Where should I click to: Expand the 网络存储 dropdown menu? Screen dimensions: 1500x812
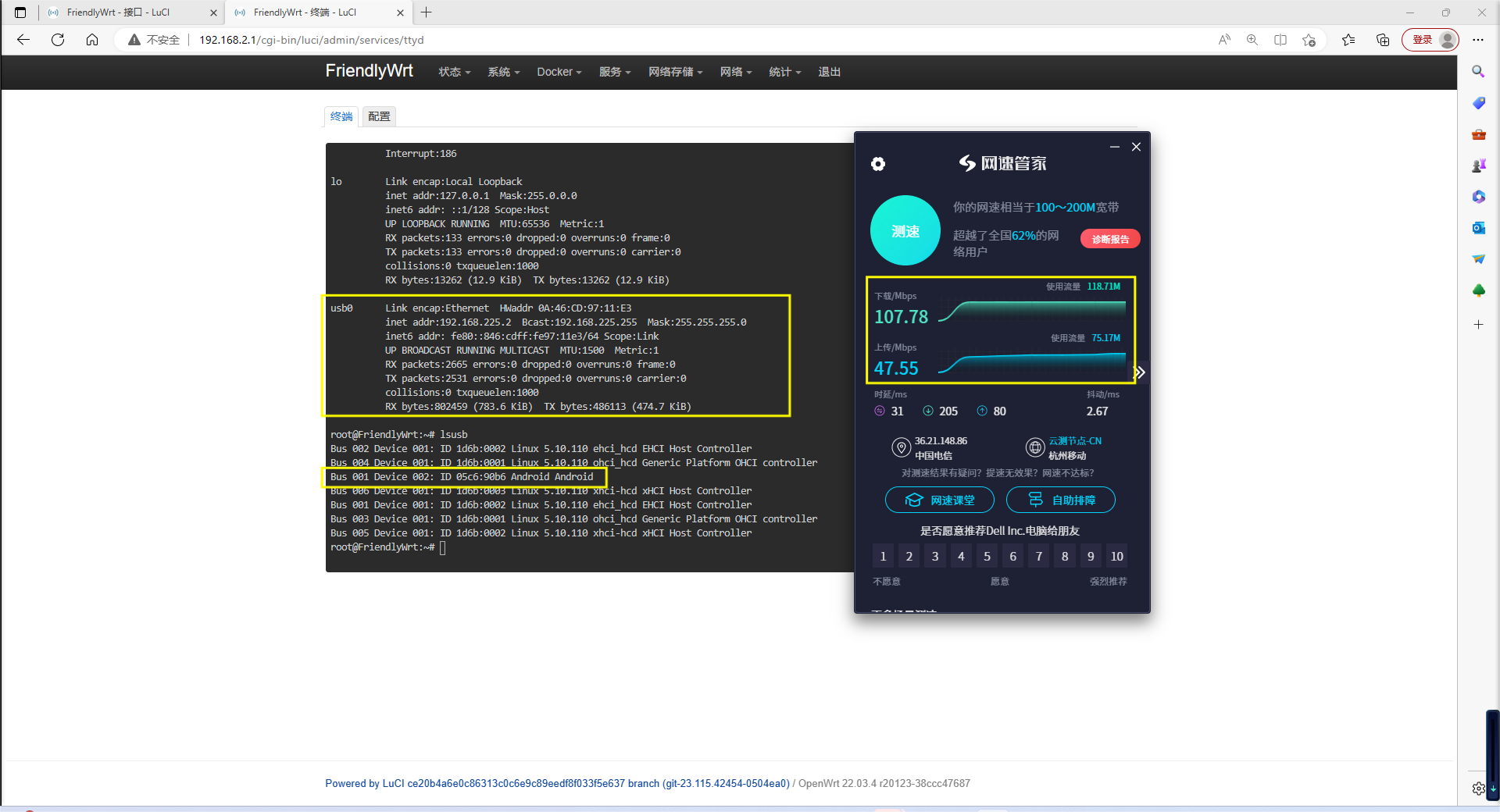click(675, 72)
